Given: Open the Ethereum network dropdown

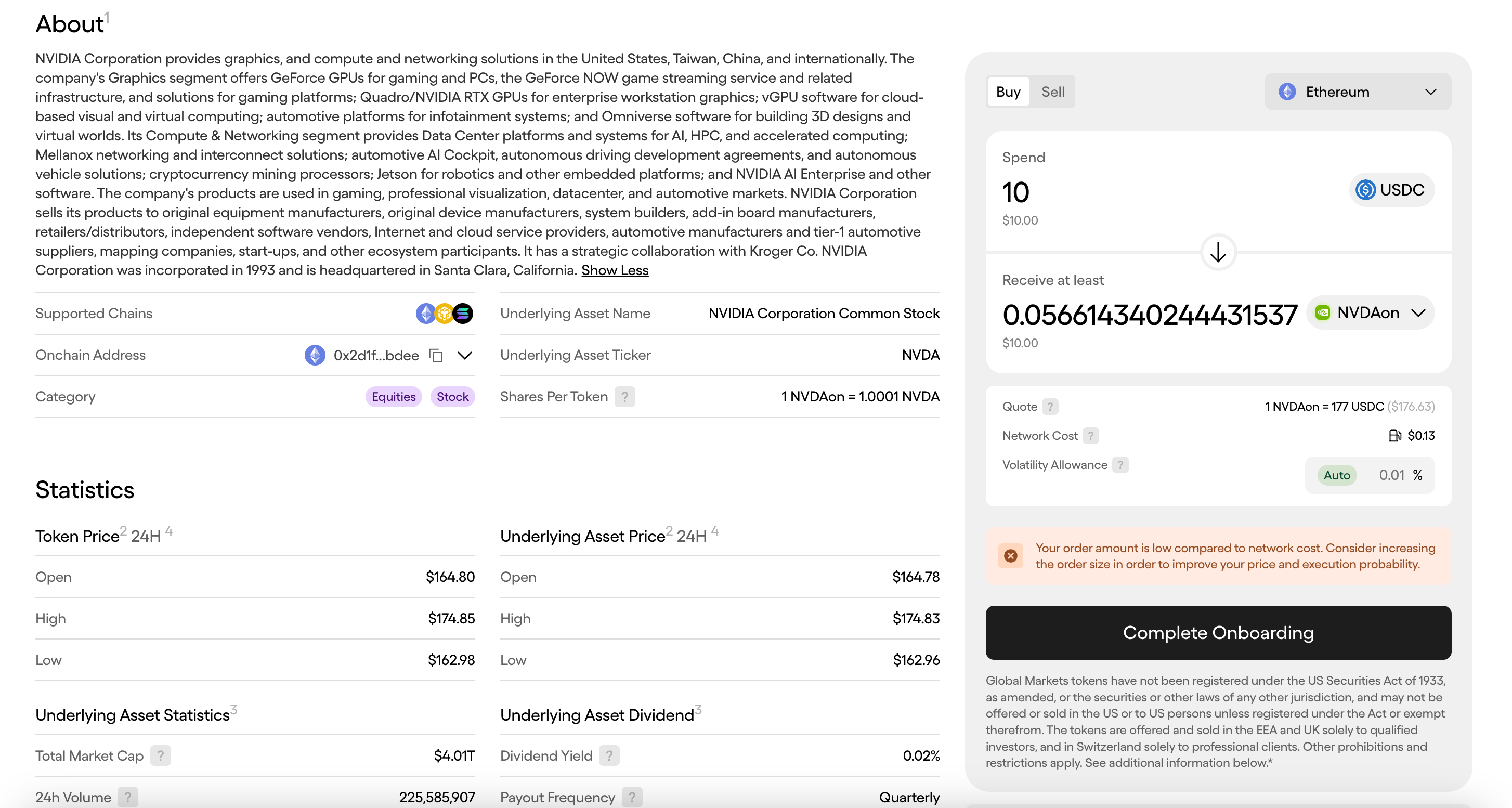Looking at the screenshot, I should coord(1357,92).
